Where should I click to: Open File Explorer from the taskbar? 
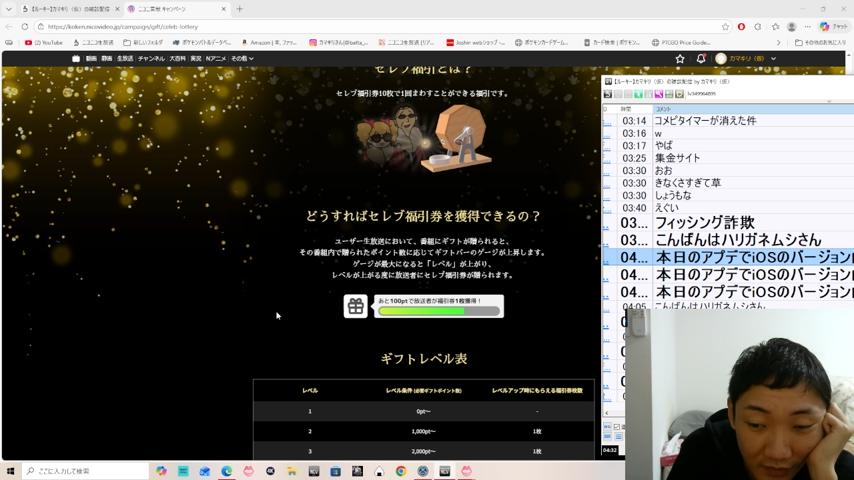coord(292,471)
